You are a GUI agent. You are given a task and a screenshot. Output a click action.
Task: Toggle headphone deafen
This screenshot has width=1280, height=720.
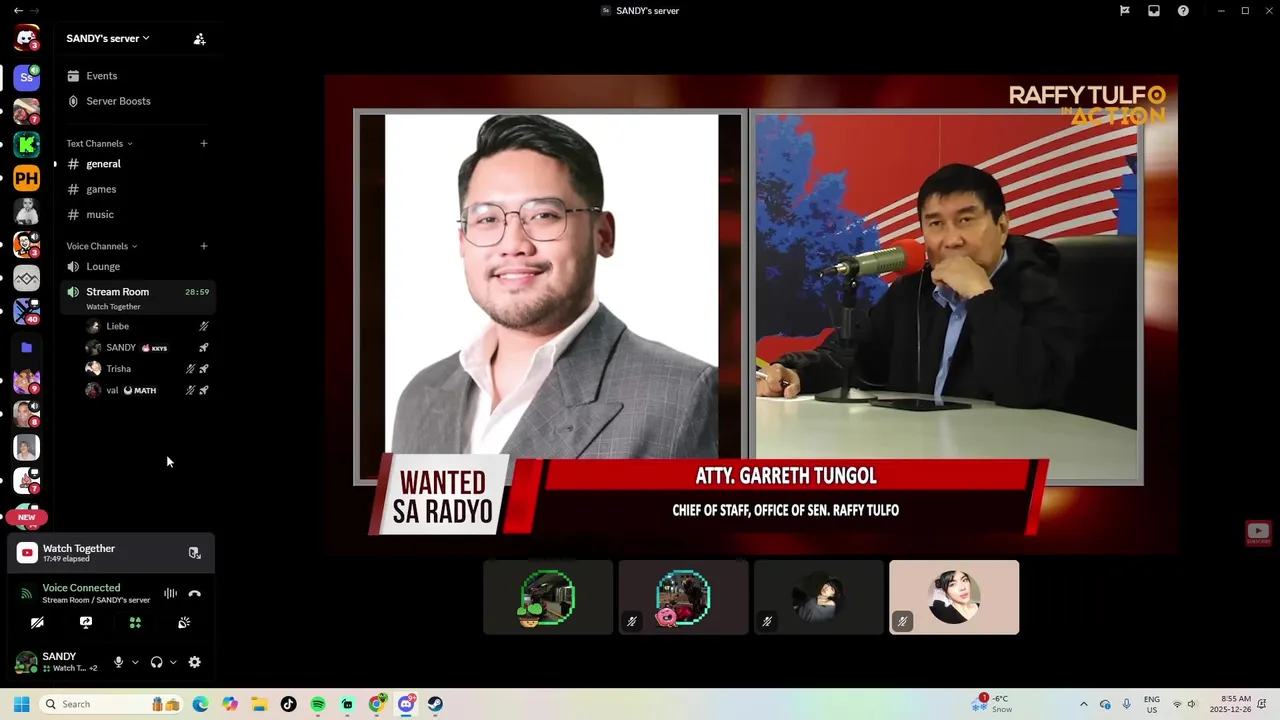tap(156, 662)
